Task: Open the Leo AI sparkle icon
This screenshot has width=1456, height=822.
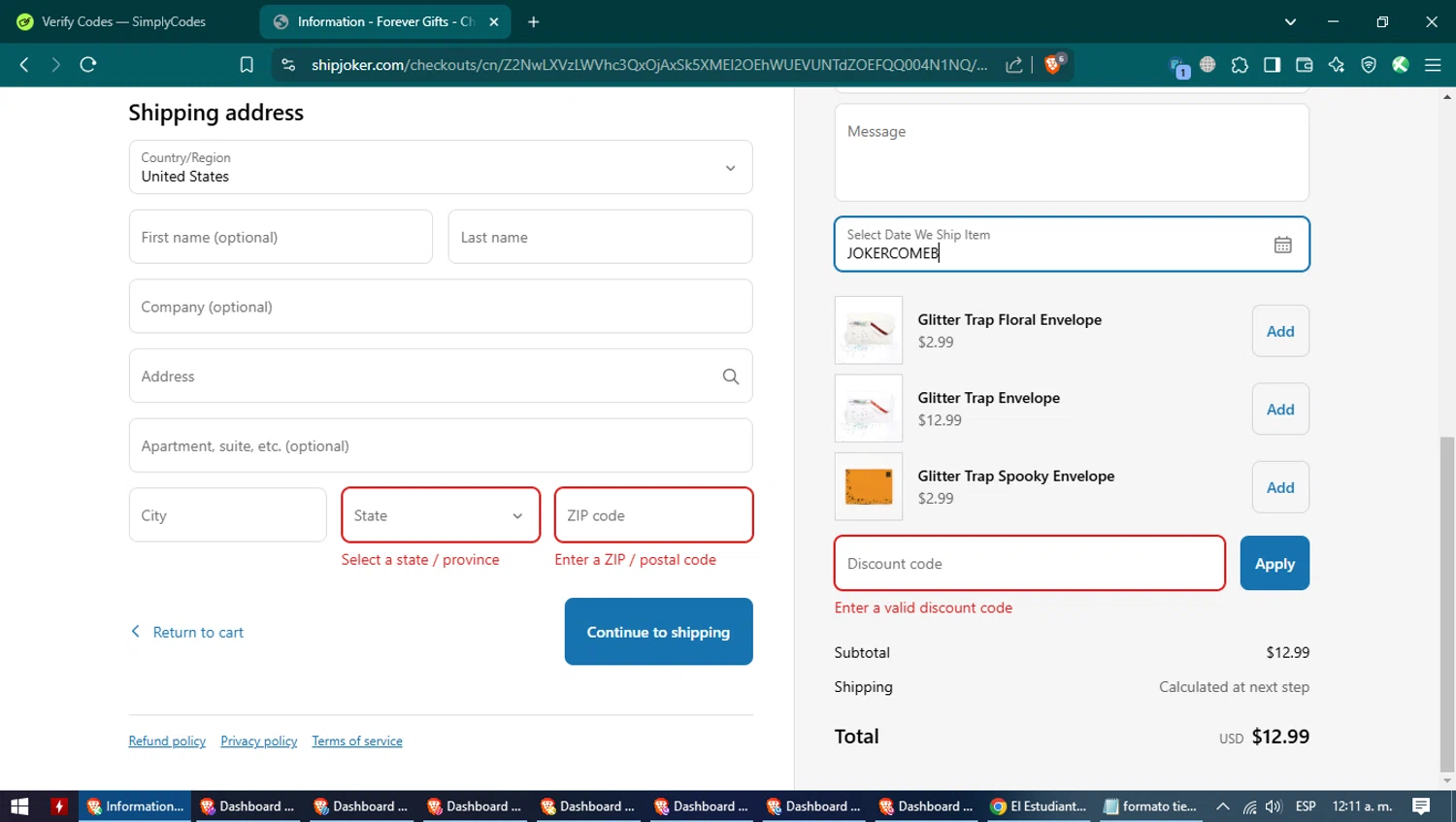Action: (1337, 65)
